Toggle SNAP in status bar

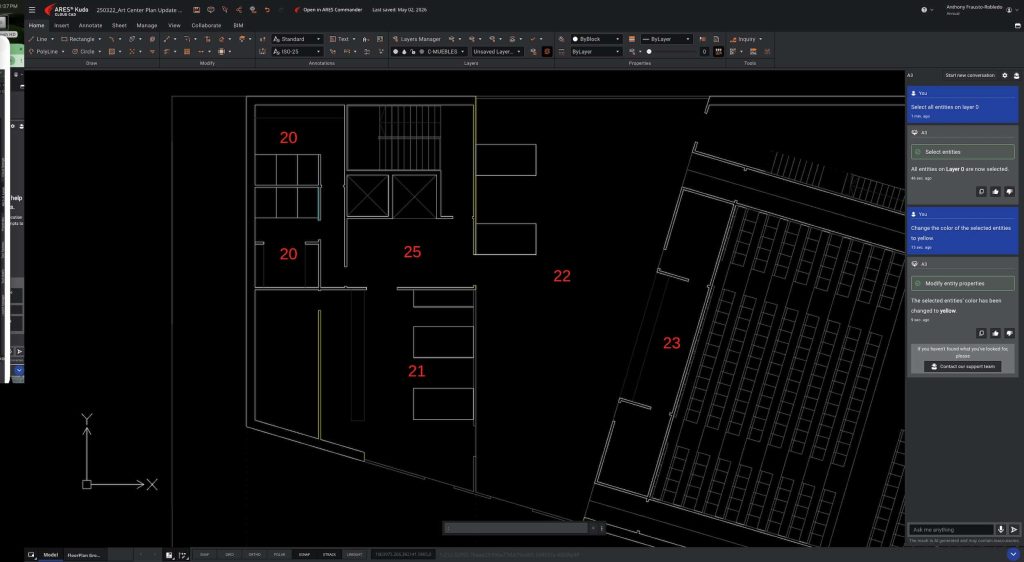(204, 555)
